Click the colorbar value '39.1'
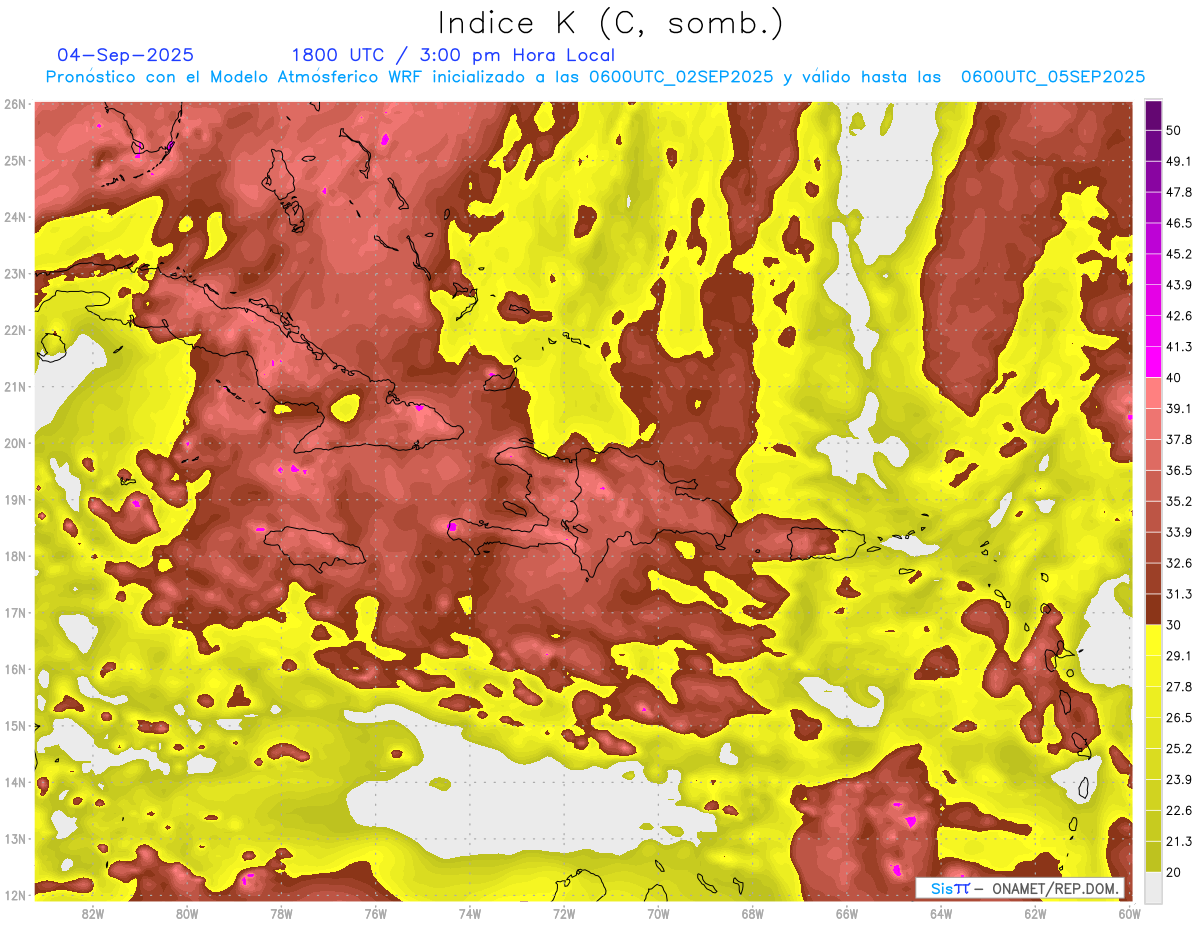This screenshot has width=1200, height=927. point(1179,408)
